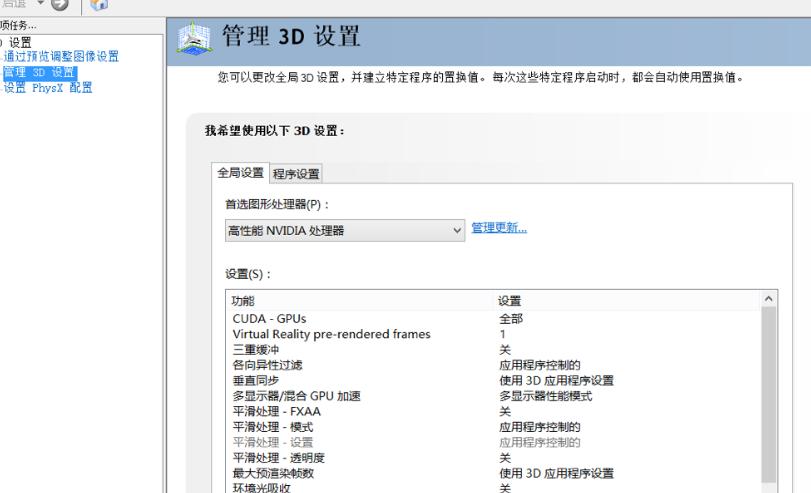Click the 设置 column header
811x493 pixels.
627,301
